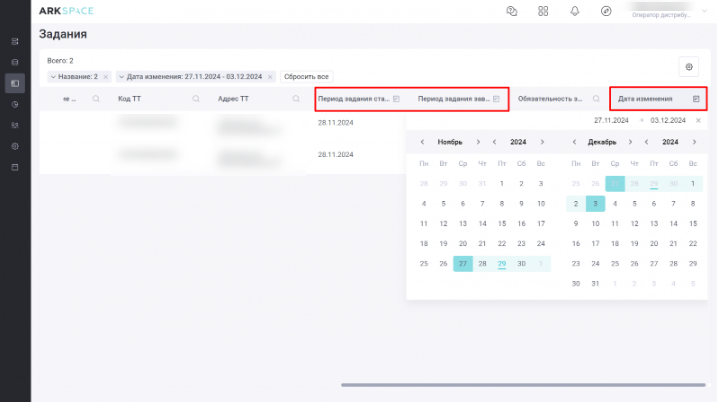Select November 15 in the calendar
Screen dimensions: 717x402
(501, 224)
